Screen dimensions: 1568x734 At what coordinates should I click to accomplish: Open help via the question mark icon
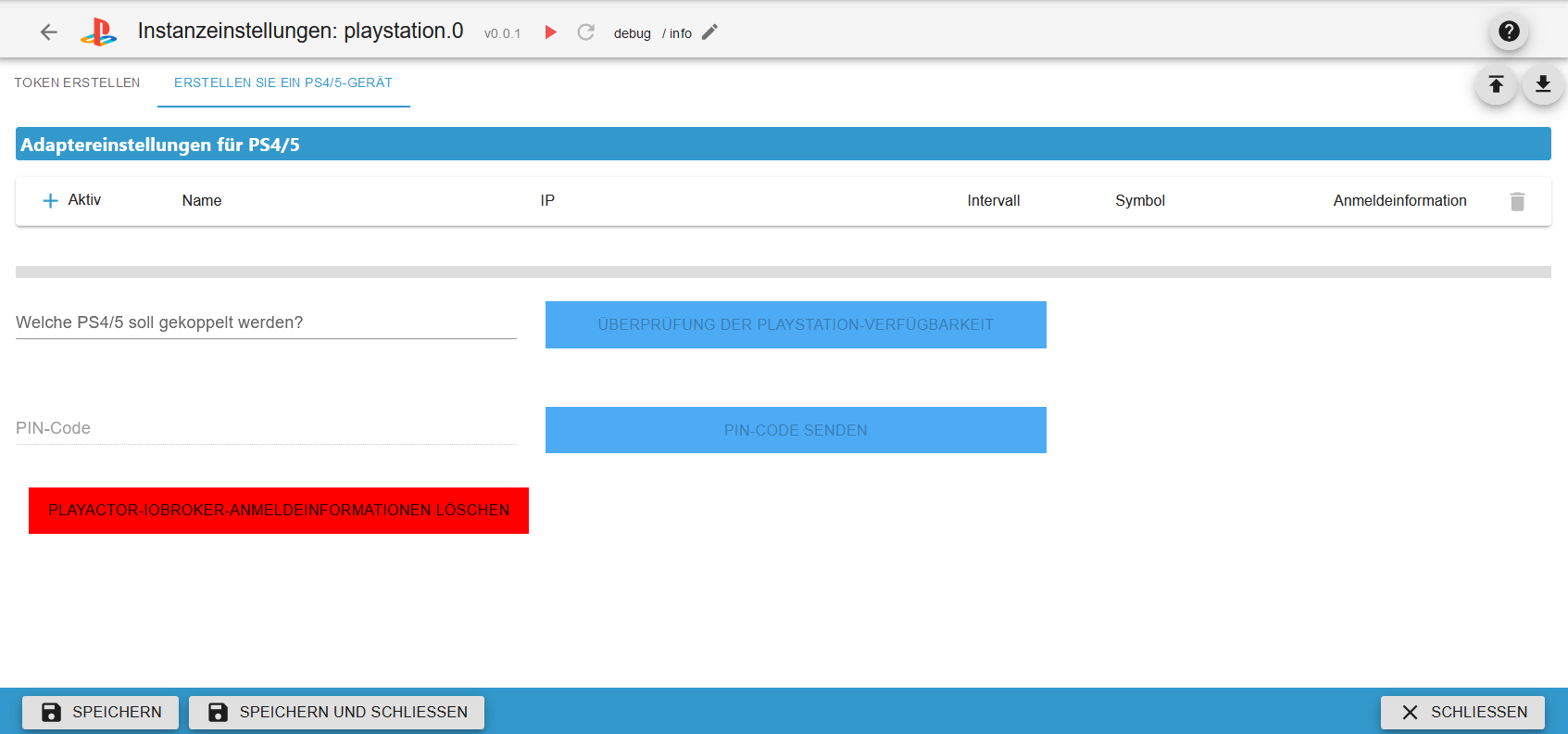[1509, 32]
